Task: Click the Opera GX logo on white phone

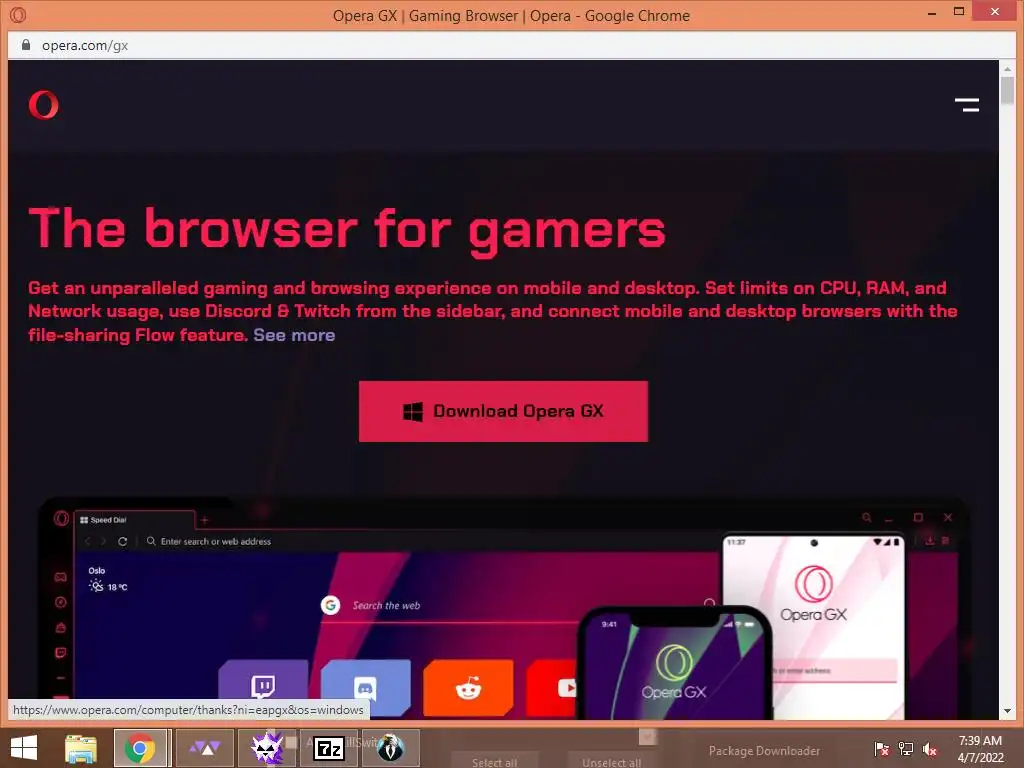Action: click(814, 593)
